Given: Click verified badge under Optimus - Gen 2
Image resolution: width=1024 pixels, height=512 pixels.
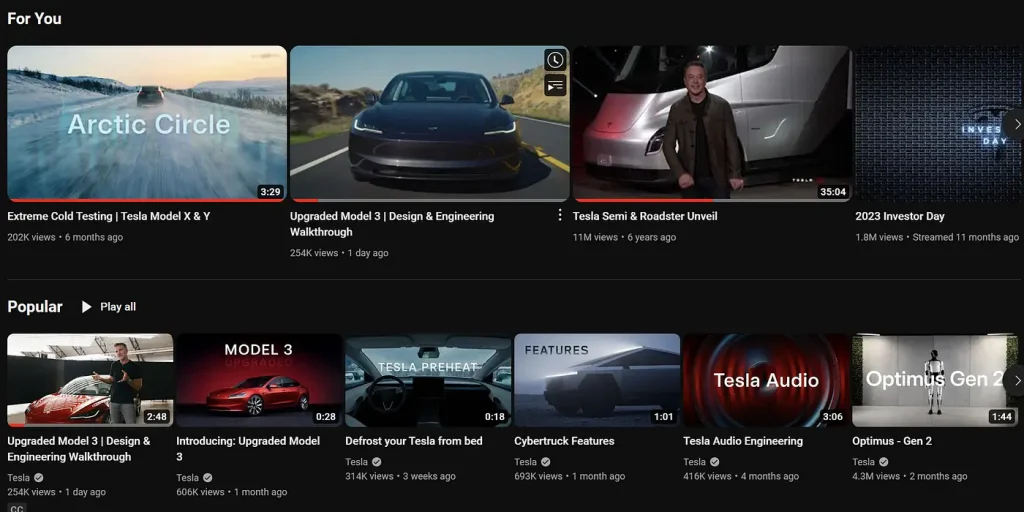Looking at the screenshot, I should click(x=884, y=462).
